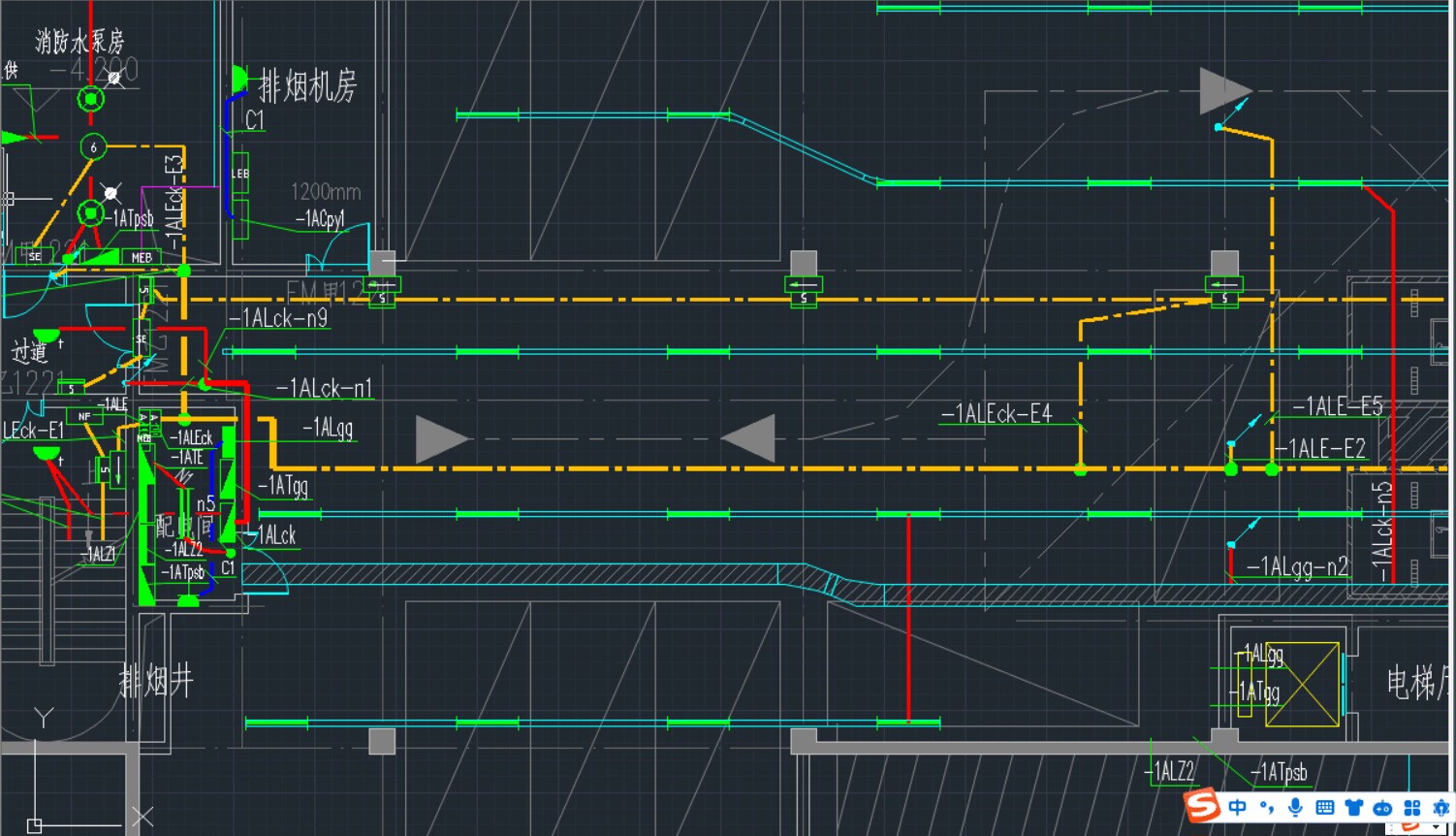Click the -1ATE label in distribution room

(x=186, y=457)
